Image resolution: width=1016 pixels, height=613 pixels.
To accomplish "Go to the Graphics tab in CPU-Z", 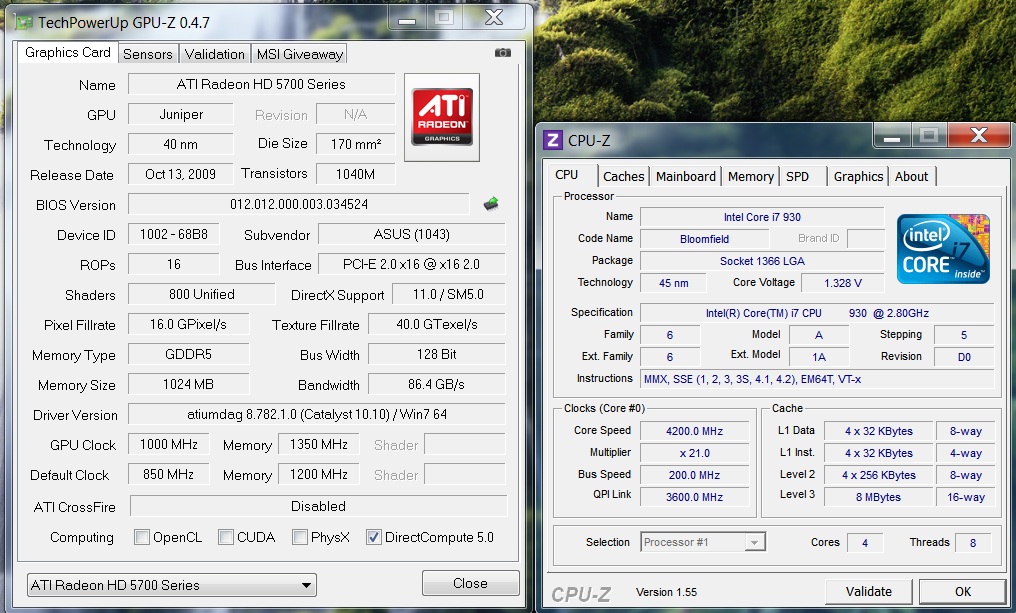I will (858, 176).
